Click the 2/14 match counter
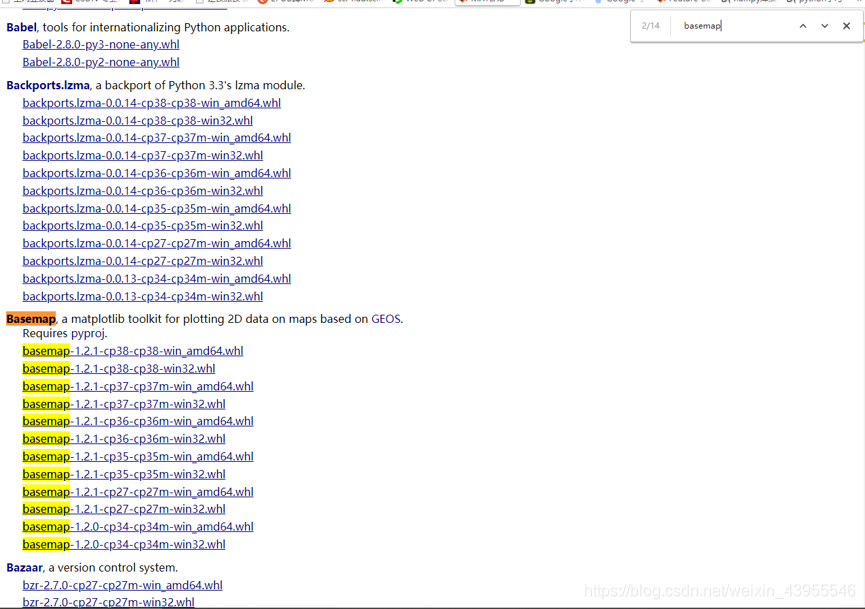Image resolution: width=865 pixels, height=609 pixels. coord(650,26)
